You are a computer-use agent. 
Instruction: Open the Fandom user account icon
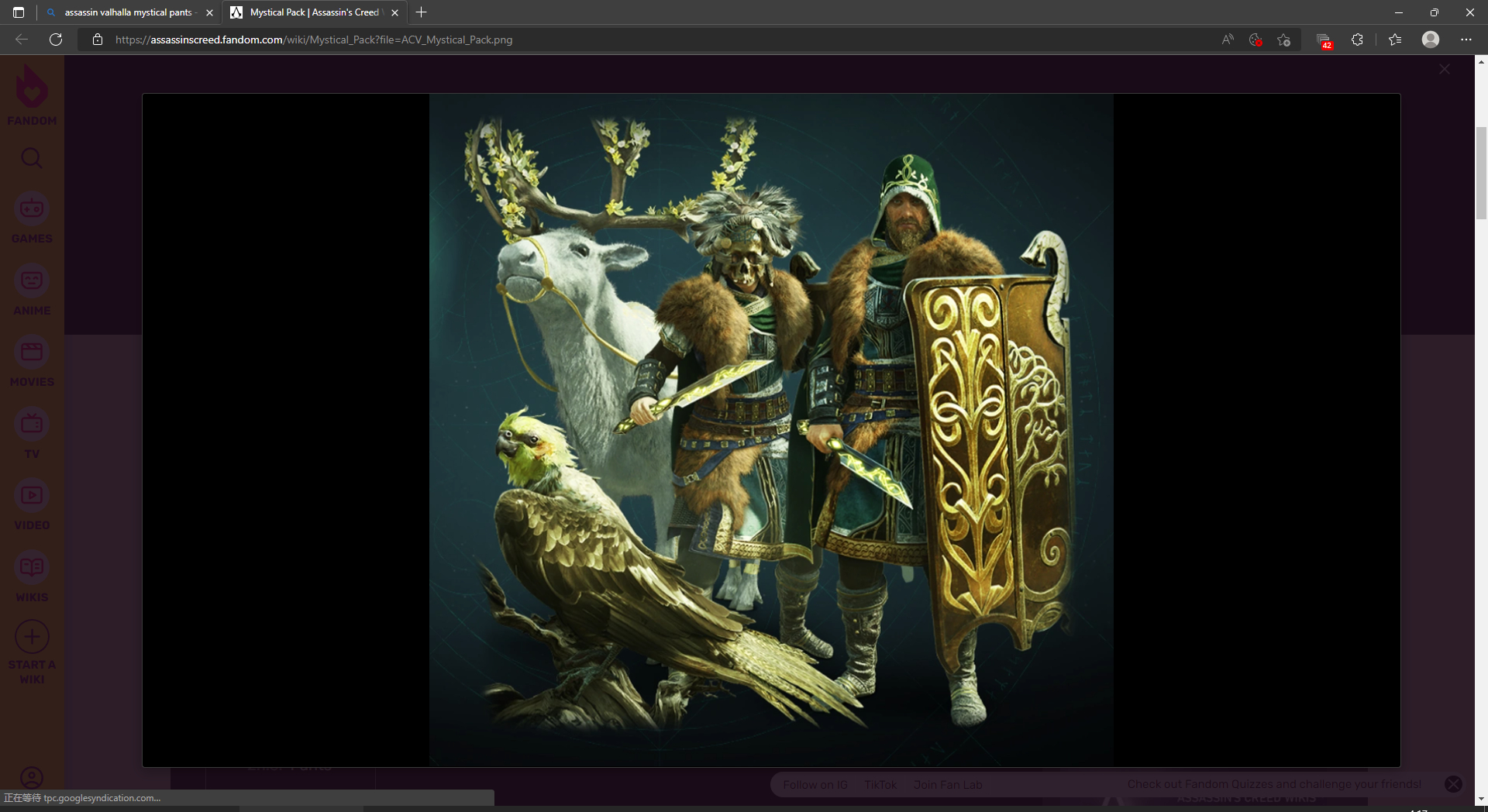(x=32, y=777)
